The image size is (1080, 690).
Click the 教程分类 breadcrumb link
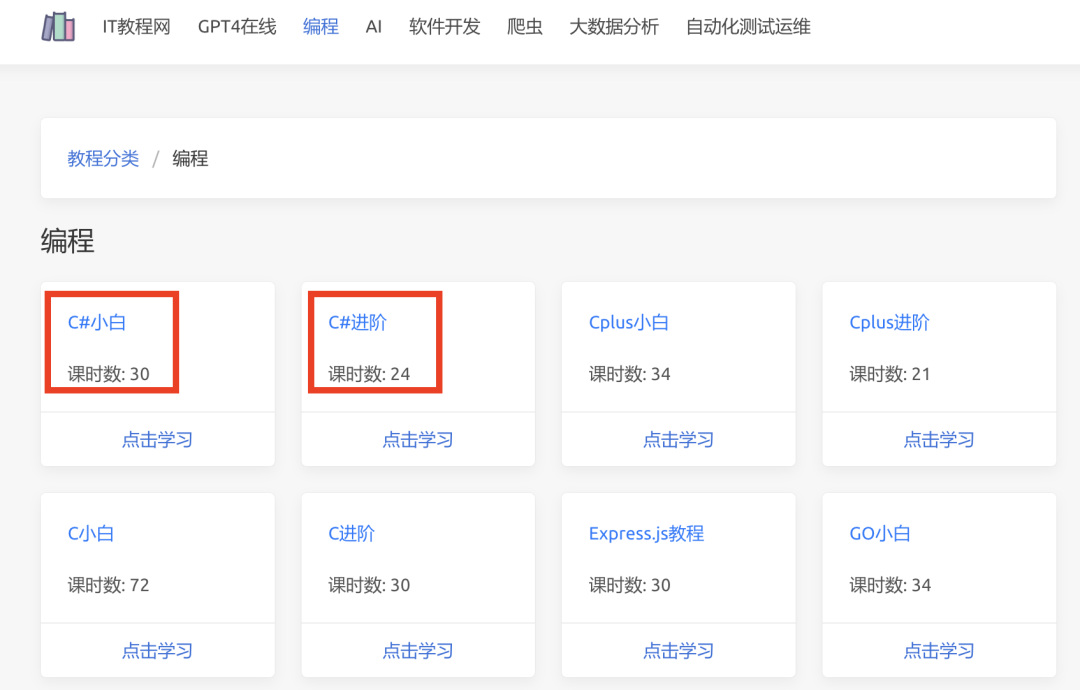click(x=103, y=158)
